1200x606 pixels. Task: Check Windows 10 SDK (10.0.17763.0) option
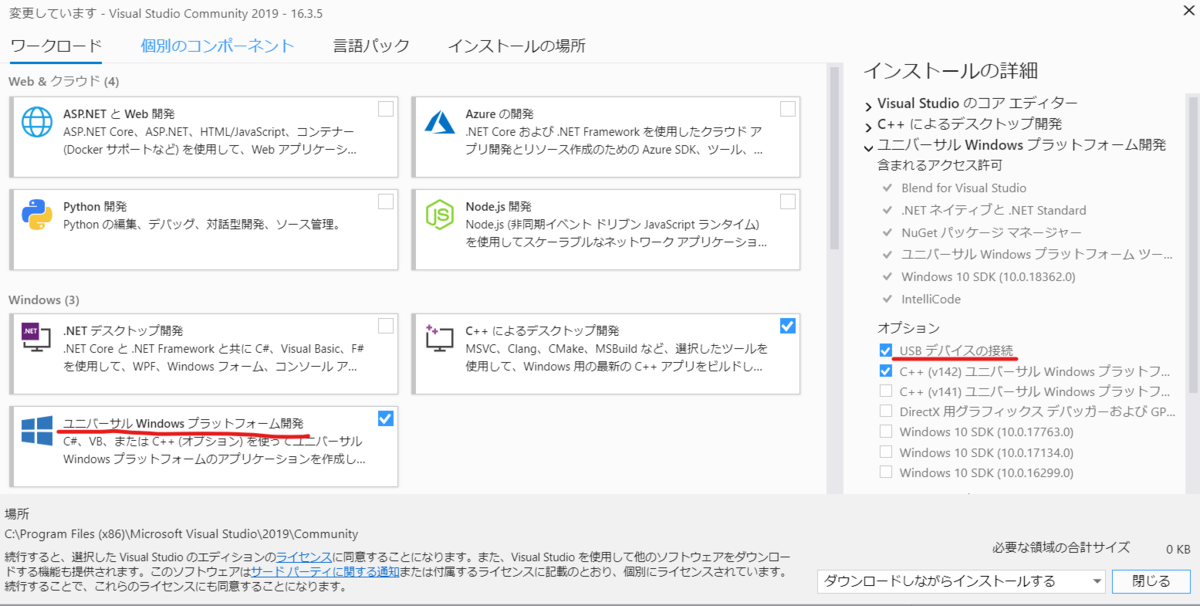pyautogui.click(x=886, y=432)
